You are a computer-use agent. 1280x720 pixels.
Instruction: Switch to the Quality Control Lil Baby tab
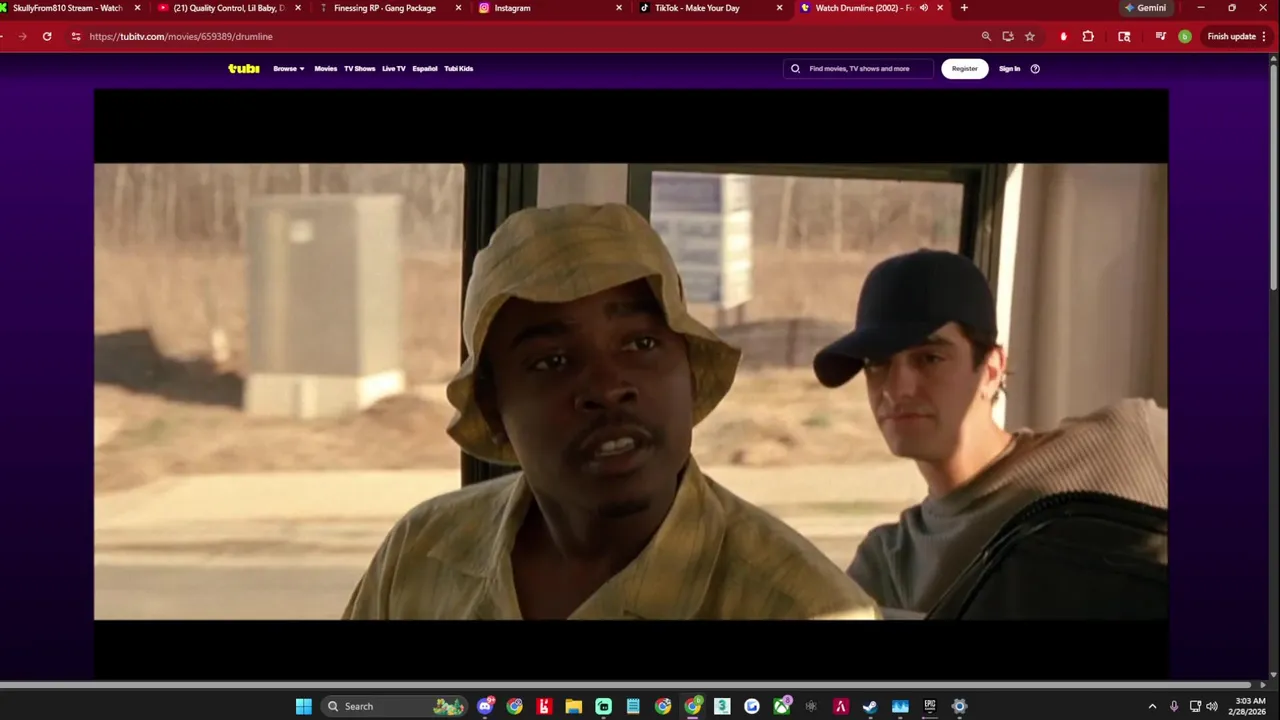[229, 8]
